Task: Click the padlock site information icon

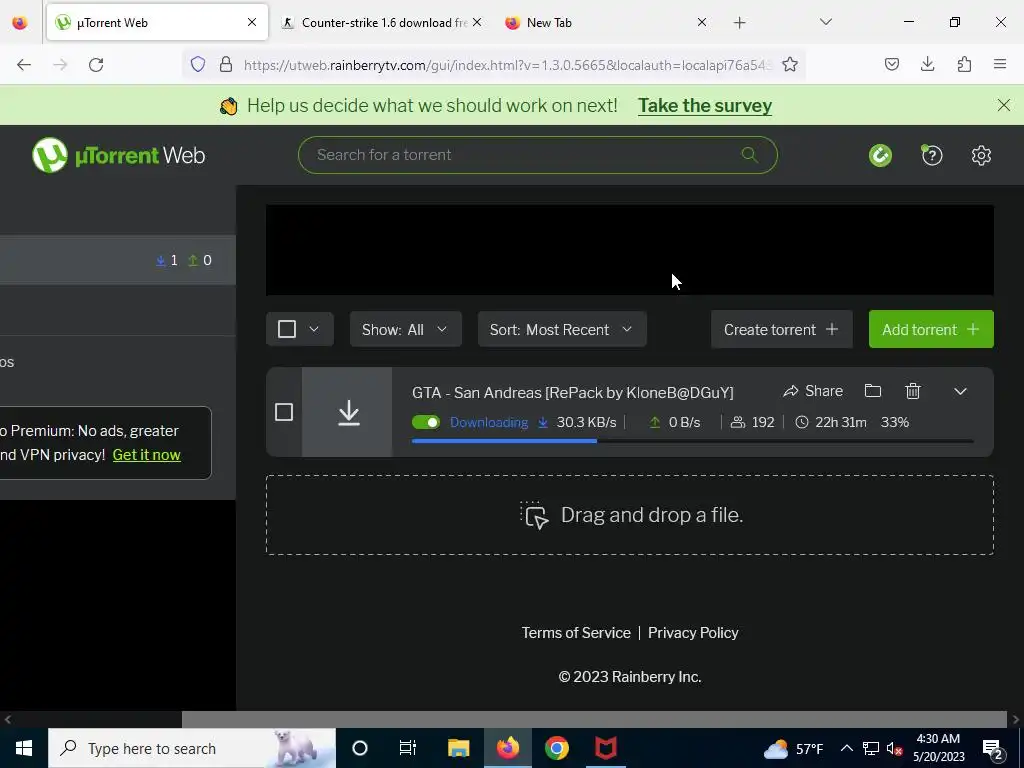Action: click(x=226, y=64)
